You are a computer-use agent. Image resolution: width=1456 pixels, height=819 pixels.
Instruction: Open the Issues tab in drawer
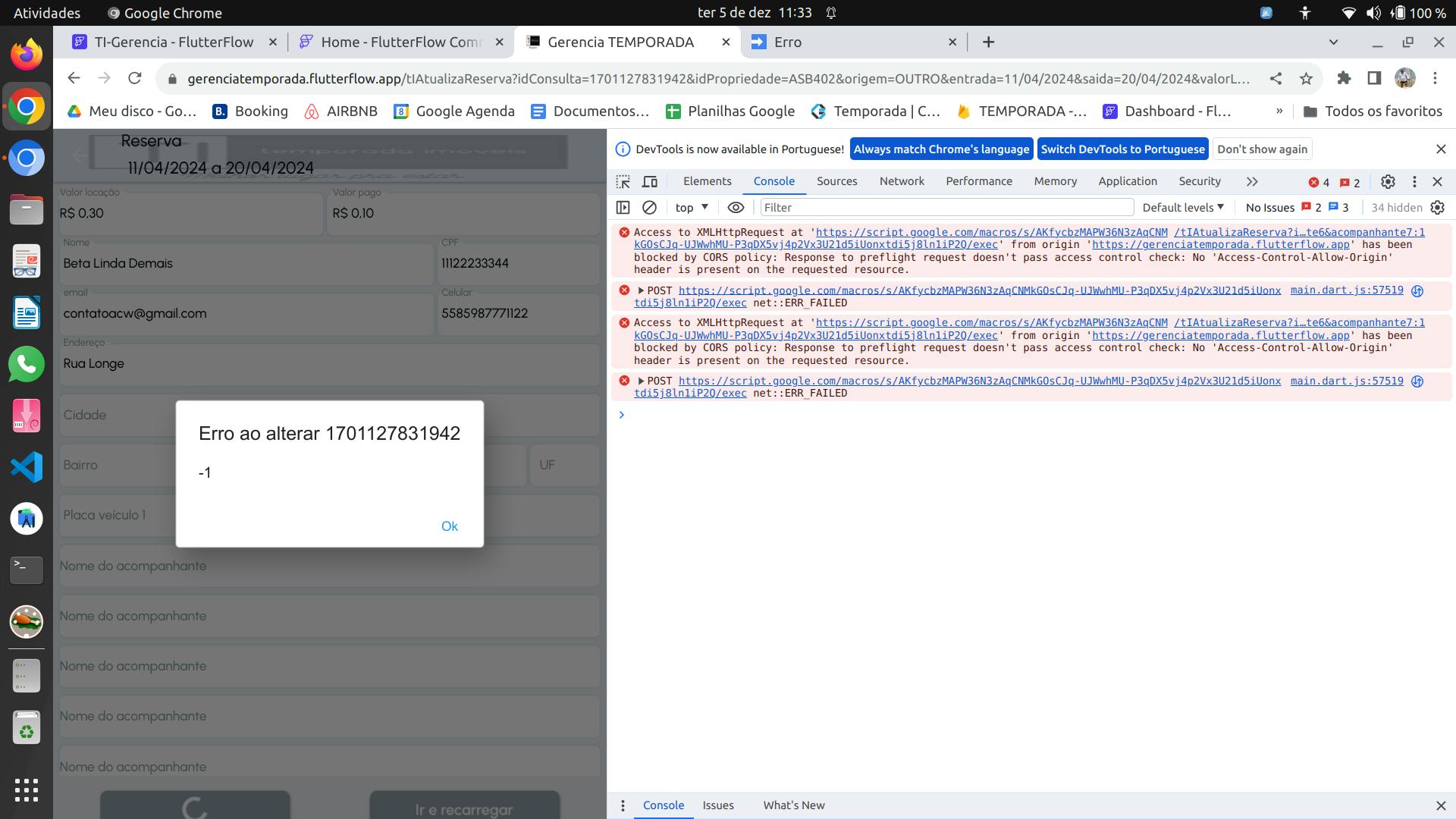pyautogui.click(x=717, y=805)
